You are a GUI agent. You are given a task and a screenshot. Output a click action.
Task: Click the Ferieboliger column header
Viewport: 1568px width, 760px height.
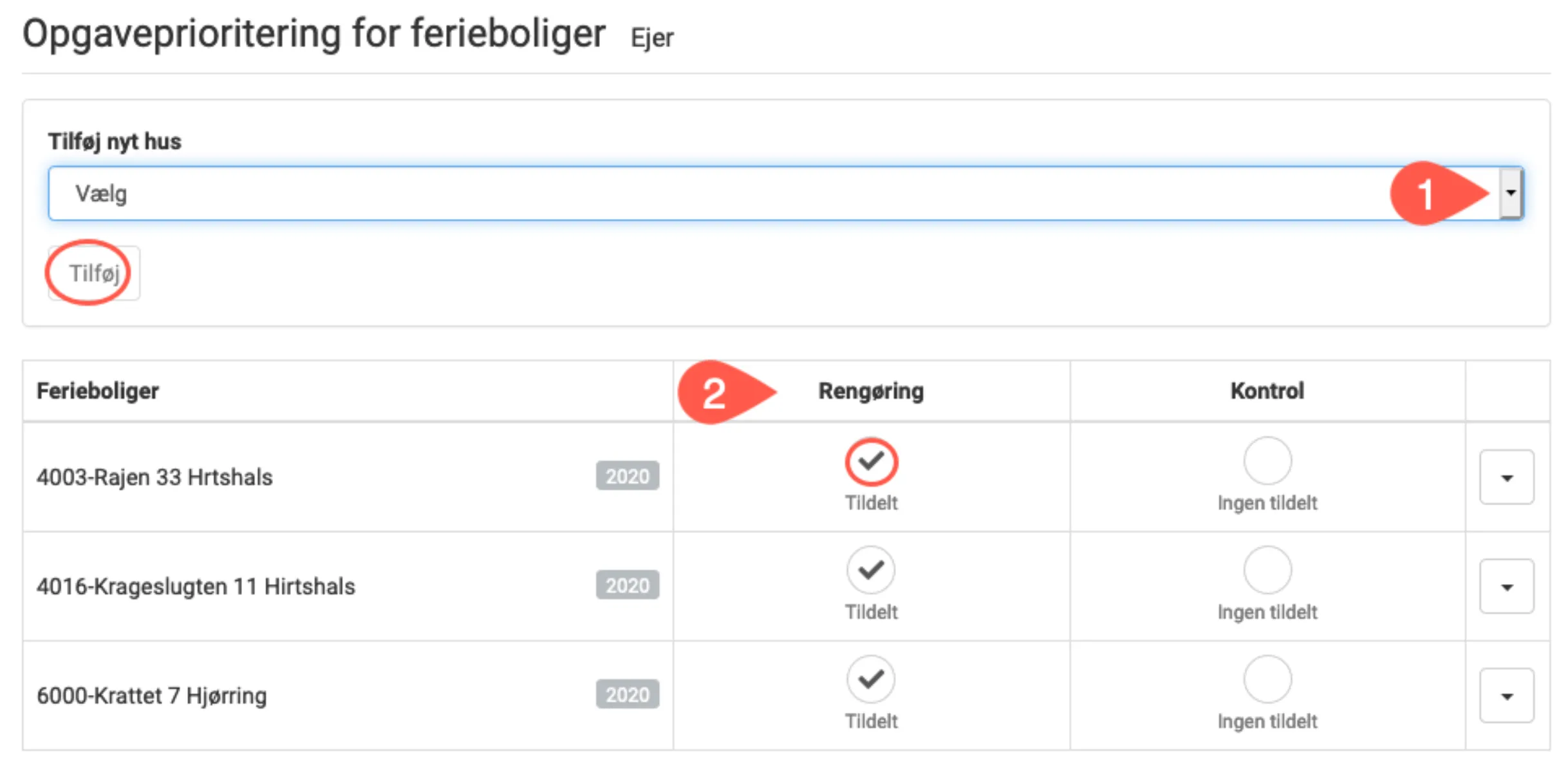[x=97, y=391]
